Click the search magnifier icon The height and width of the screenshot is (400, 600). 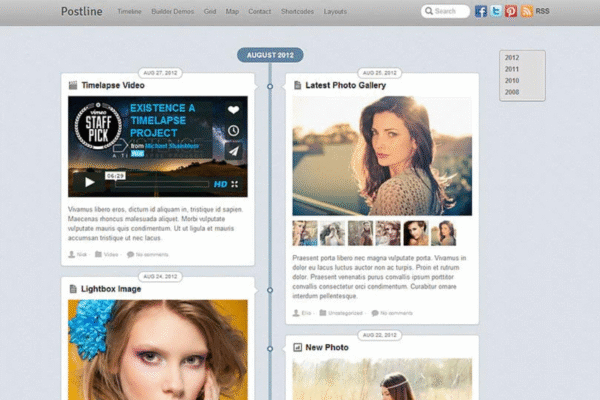pyautogui.click(x=429, y=11)
